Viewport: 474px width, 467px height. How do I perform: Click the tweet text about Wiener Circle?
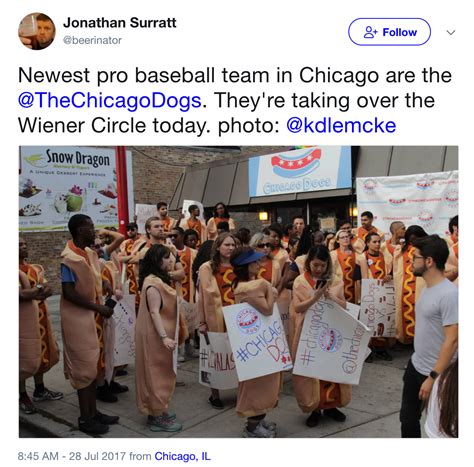pyautogui.click(x=235, y=100)
